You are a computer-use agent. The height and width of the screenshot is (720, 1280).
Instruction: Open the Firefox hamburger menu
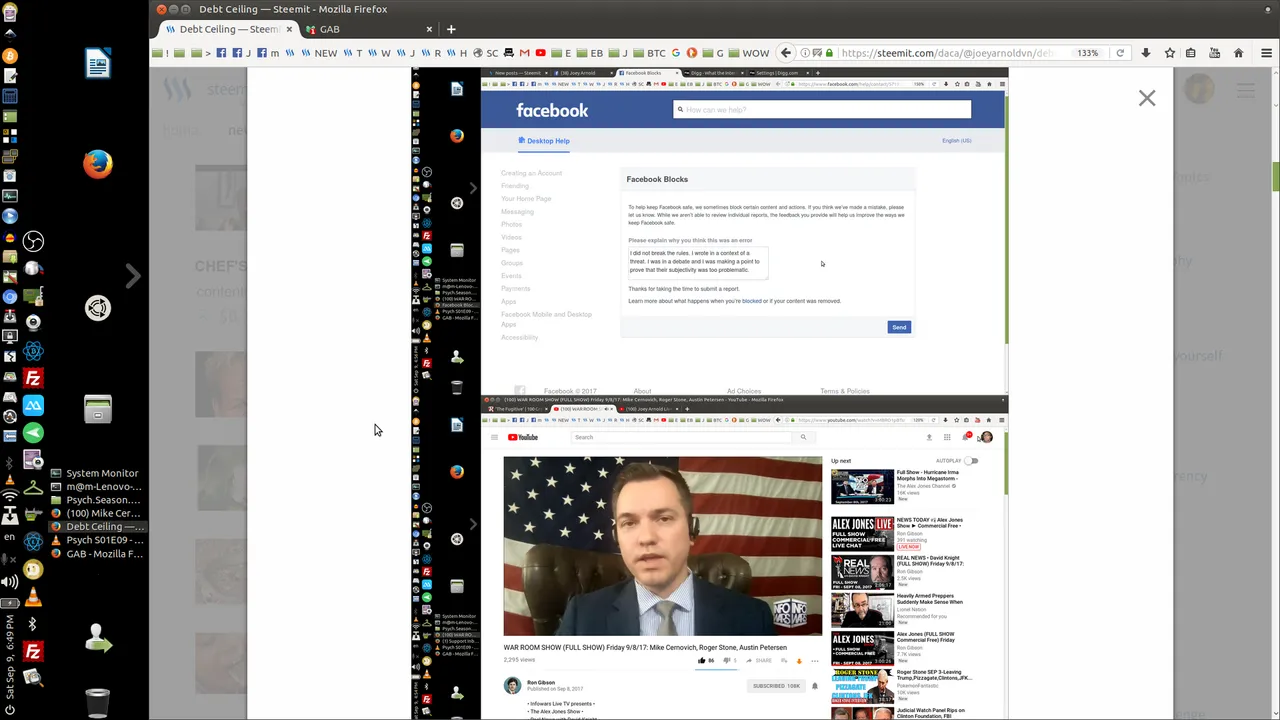coord(1266,53)
